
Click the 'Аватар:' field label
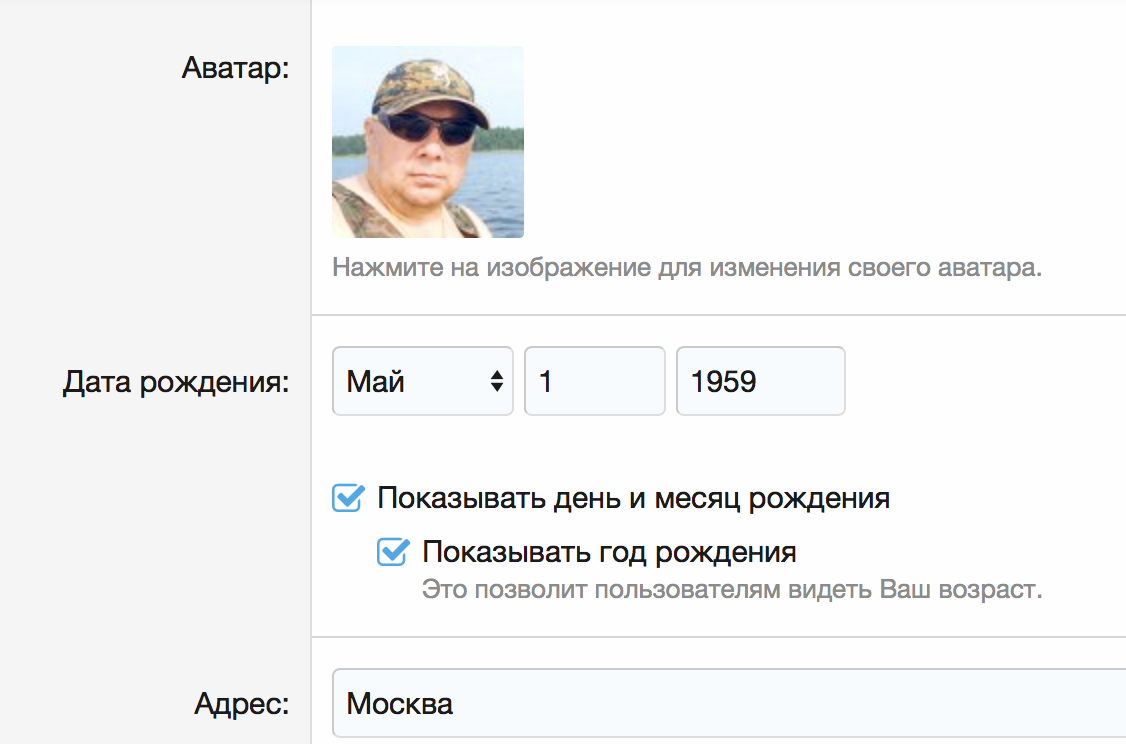point(235,69)
